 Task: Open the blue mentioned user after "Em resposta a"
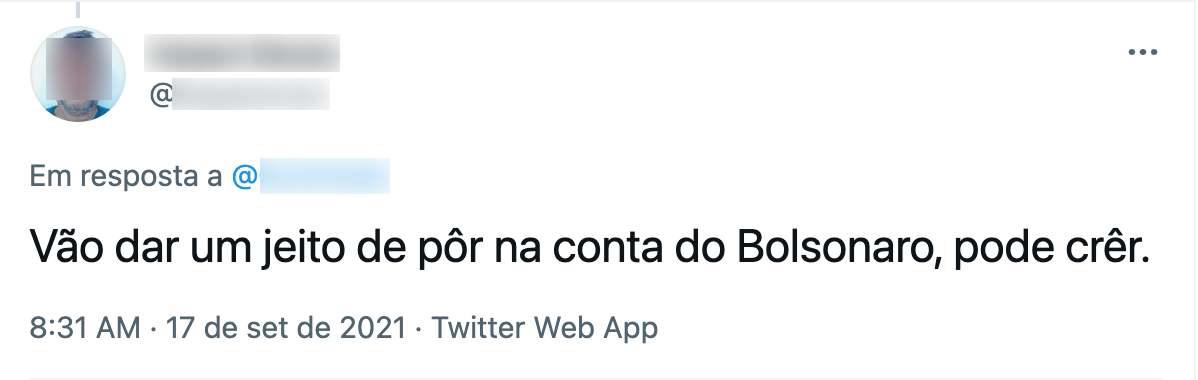tap(310, 176)
